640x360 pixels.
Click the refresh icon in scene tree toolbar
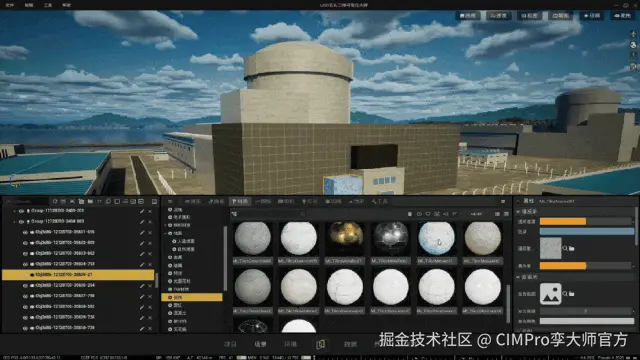coord(55,201)
